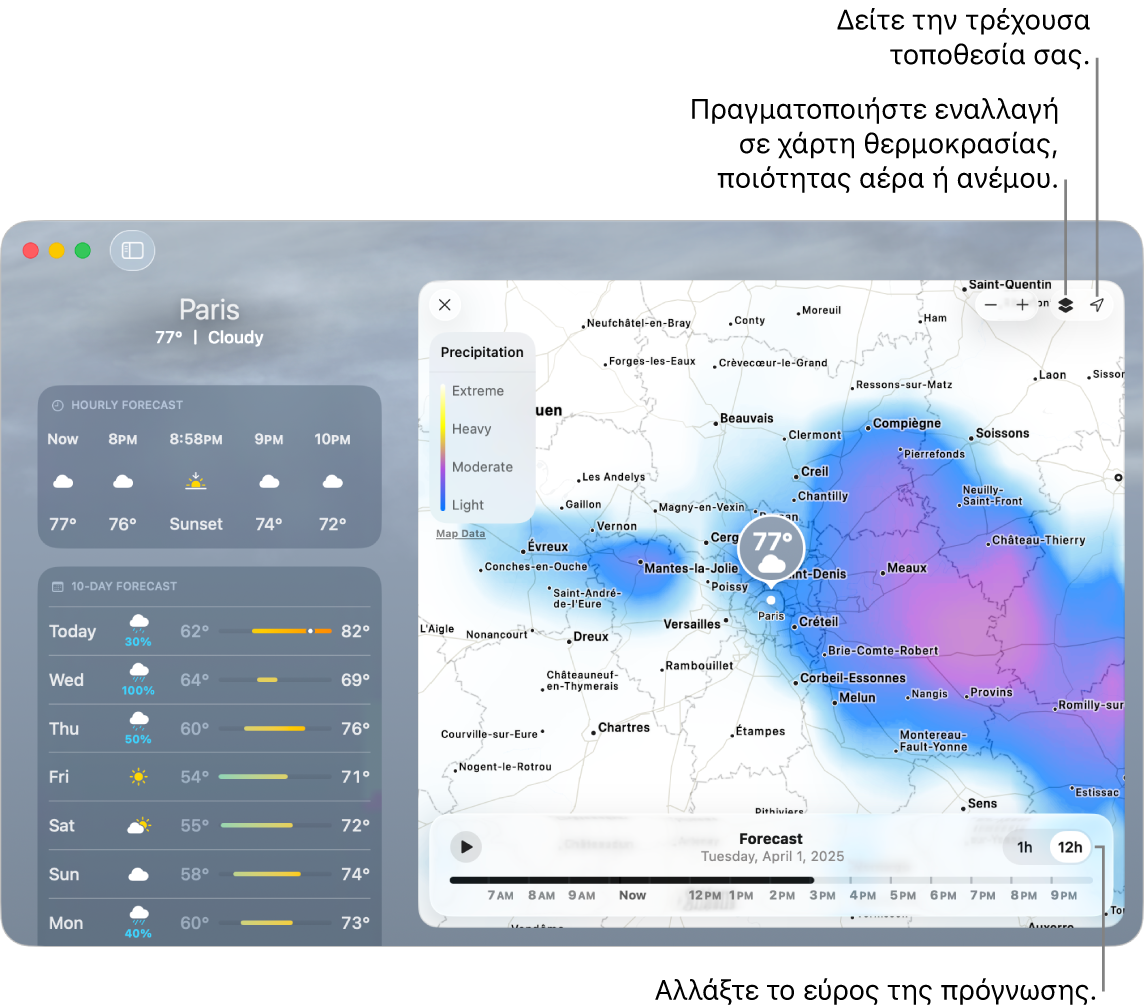Image resolution: width=1144 pixels, height=1008 pixels.
Task: Select the 12h forecast range
Action: 1070,848
